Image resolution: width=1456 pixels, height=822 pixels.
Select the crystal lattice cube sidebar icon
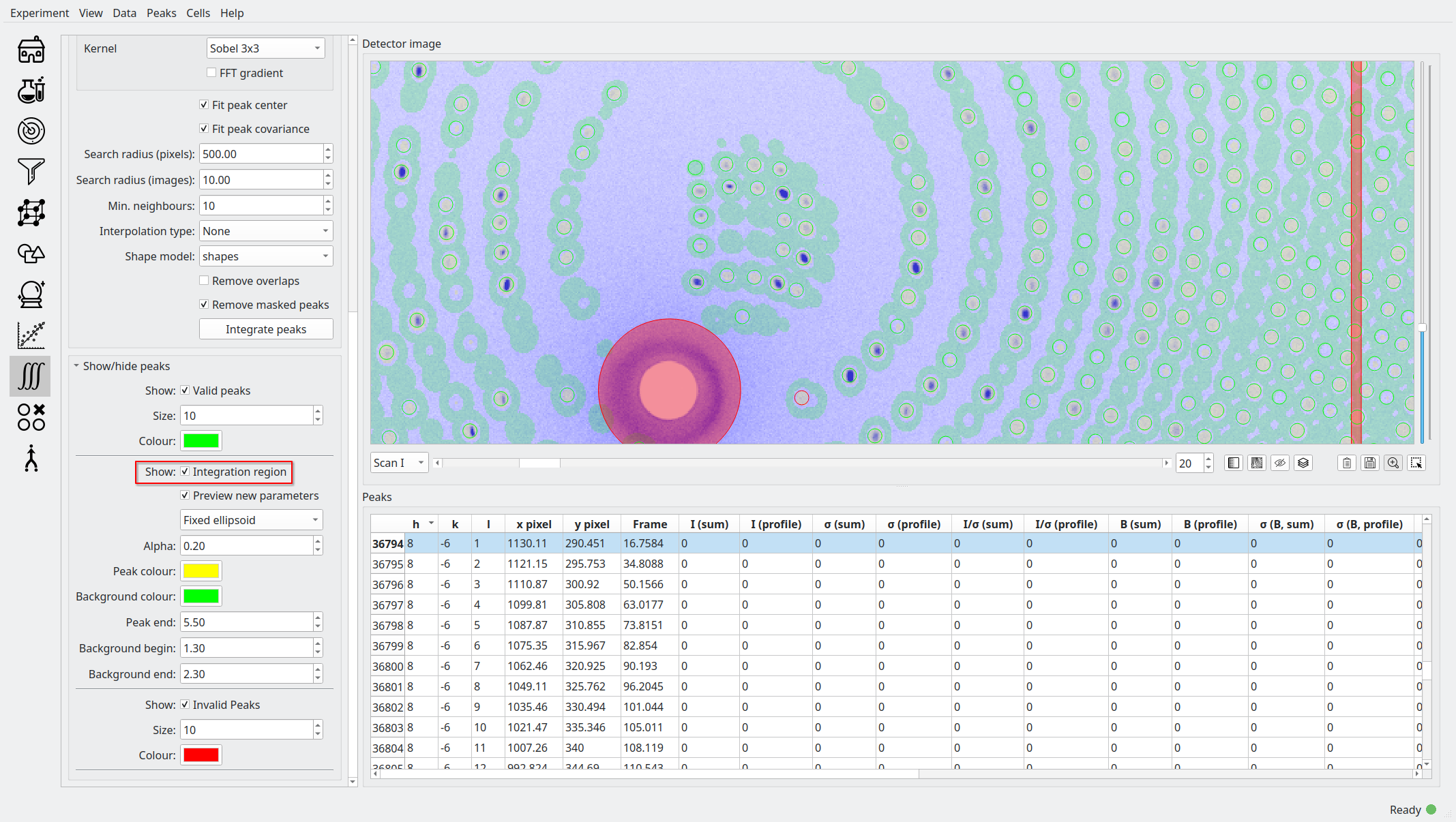coord(31,213)
